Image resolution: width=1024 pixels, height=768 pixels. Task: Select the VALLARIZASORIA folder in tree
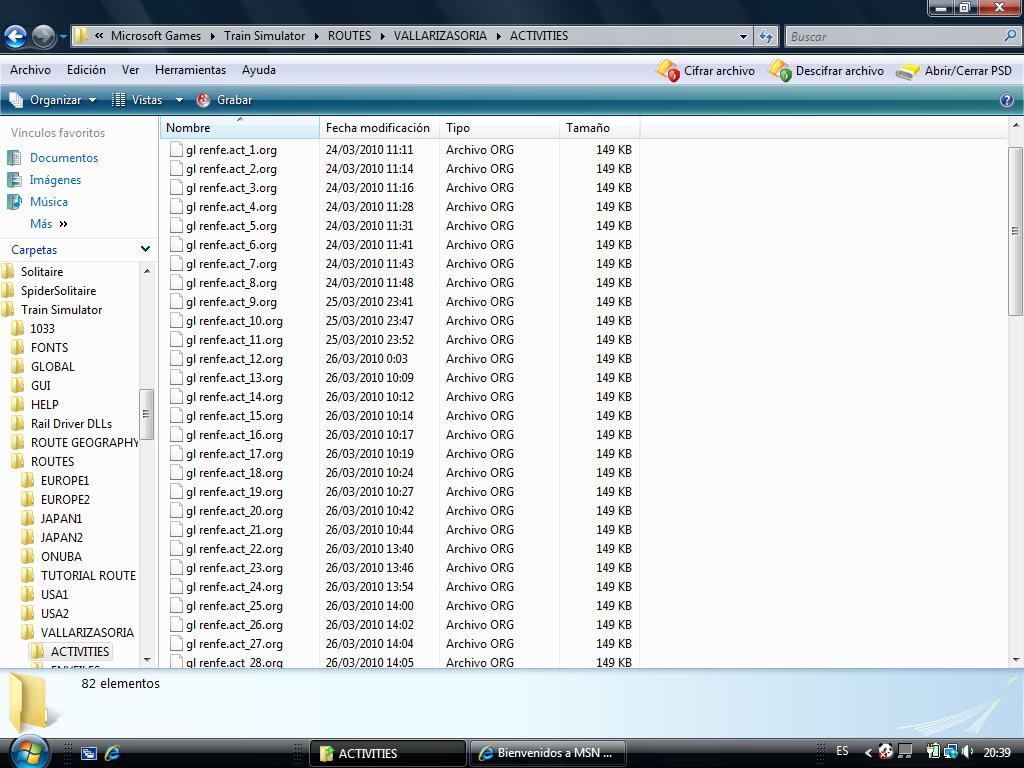86,632
